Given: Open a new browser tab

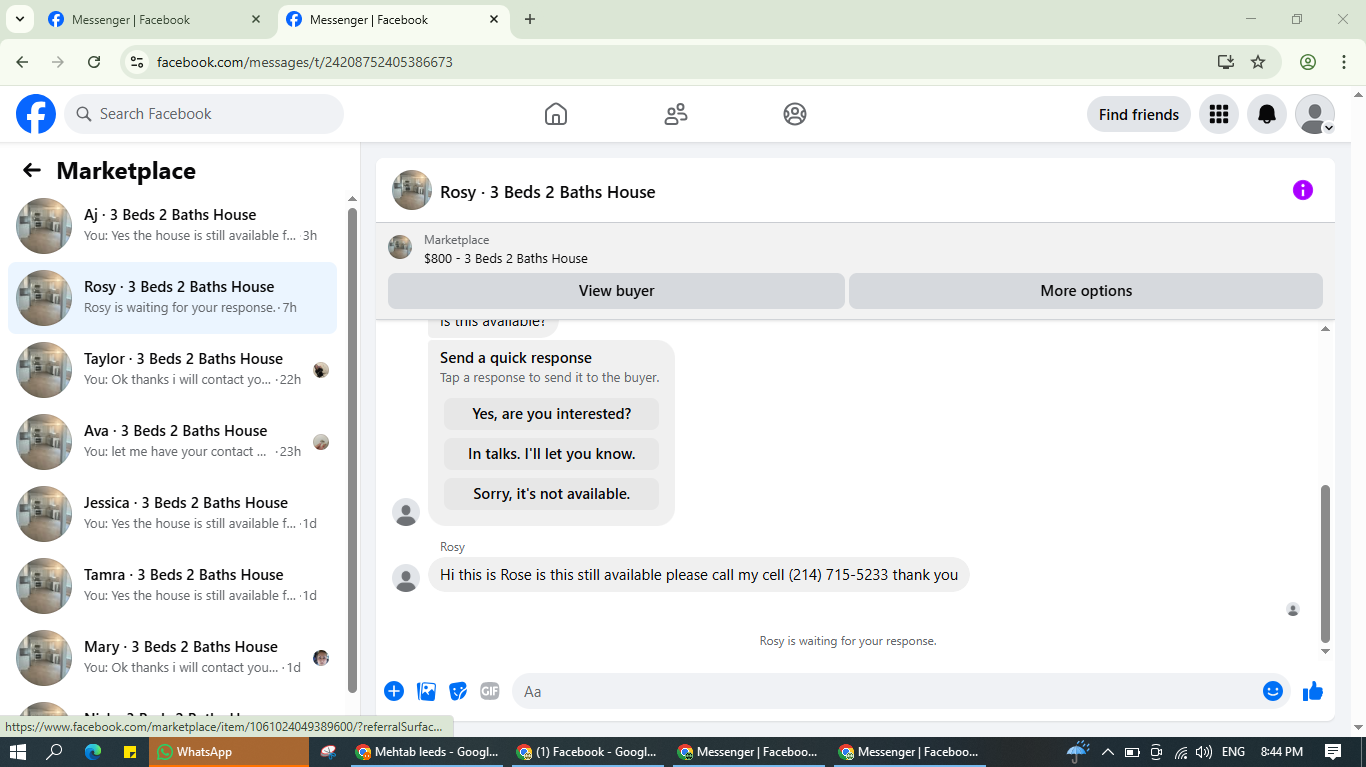Looking at the screenshot, I should point(530,20).
